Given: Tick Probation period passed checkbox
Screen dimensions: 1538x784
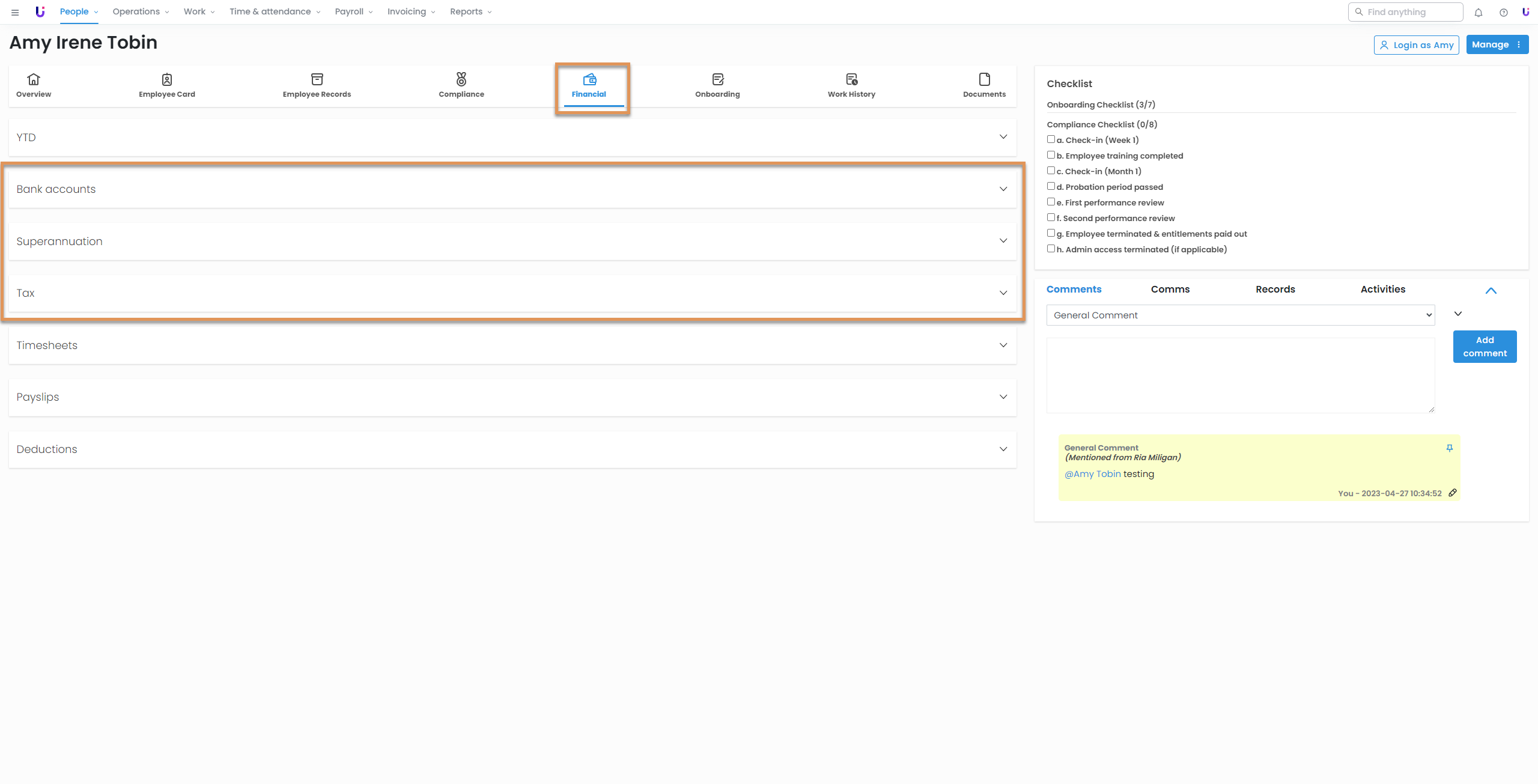Looking at the screenshot, I should (1051, 186).
